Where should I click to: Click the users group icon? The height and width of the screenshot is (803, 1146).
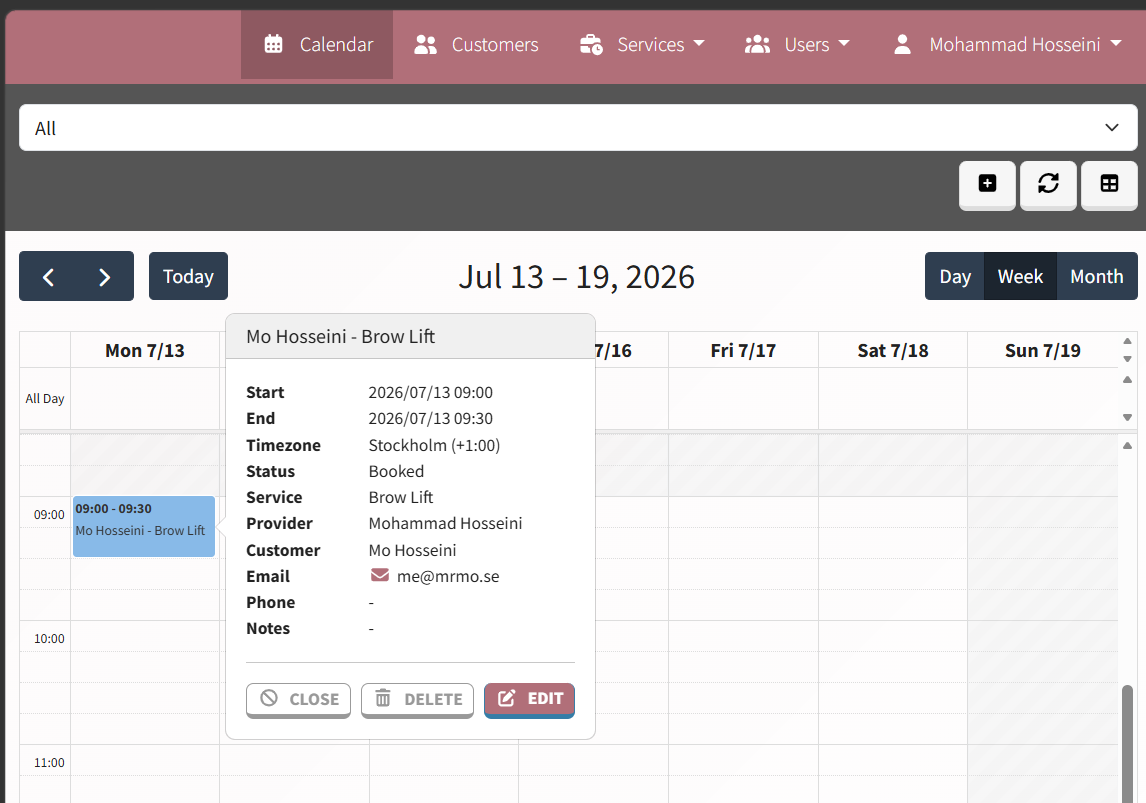[x=757, y=45]
